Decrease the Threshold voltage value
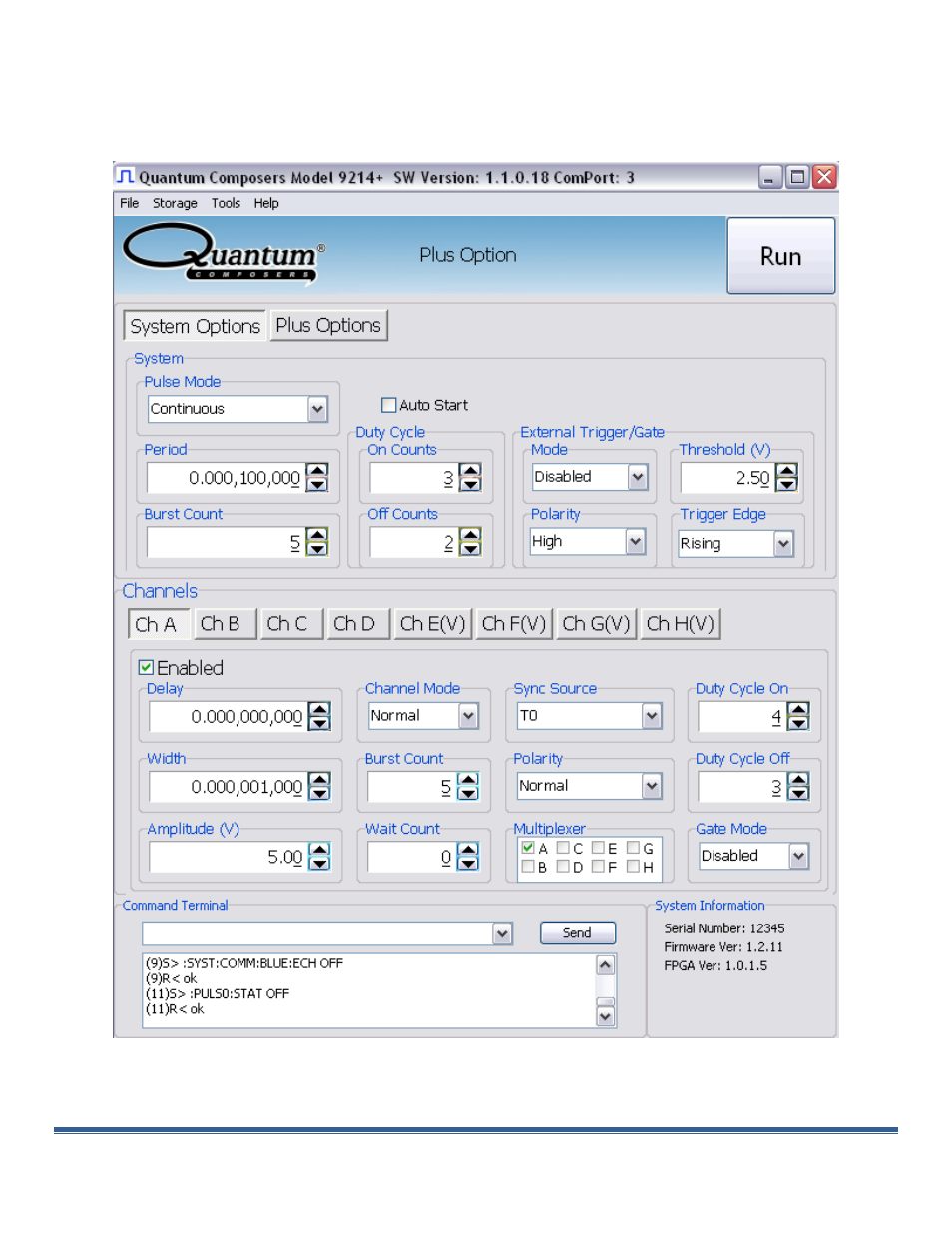Image resolution: width=952 pixels, height=1233 pixels. coord(787,484)
